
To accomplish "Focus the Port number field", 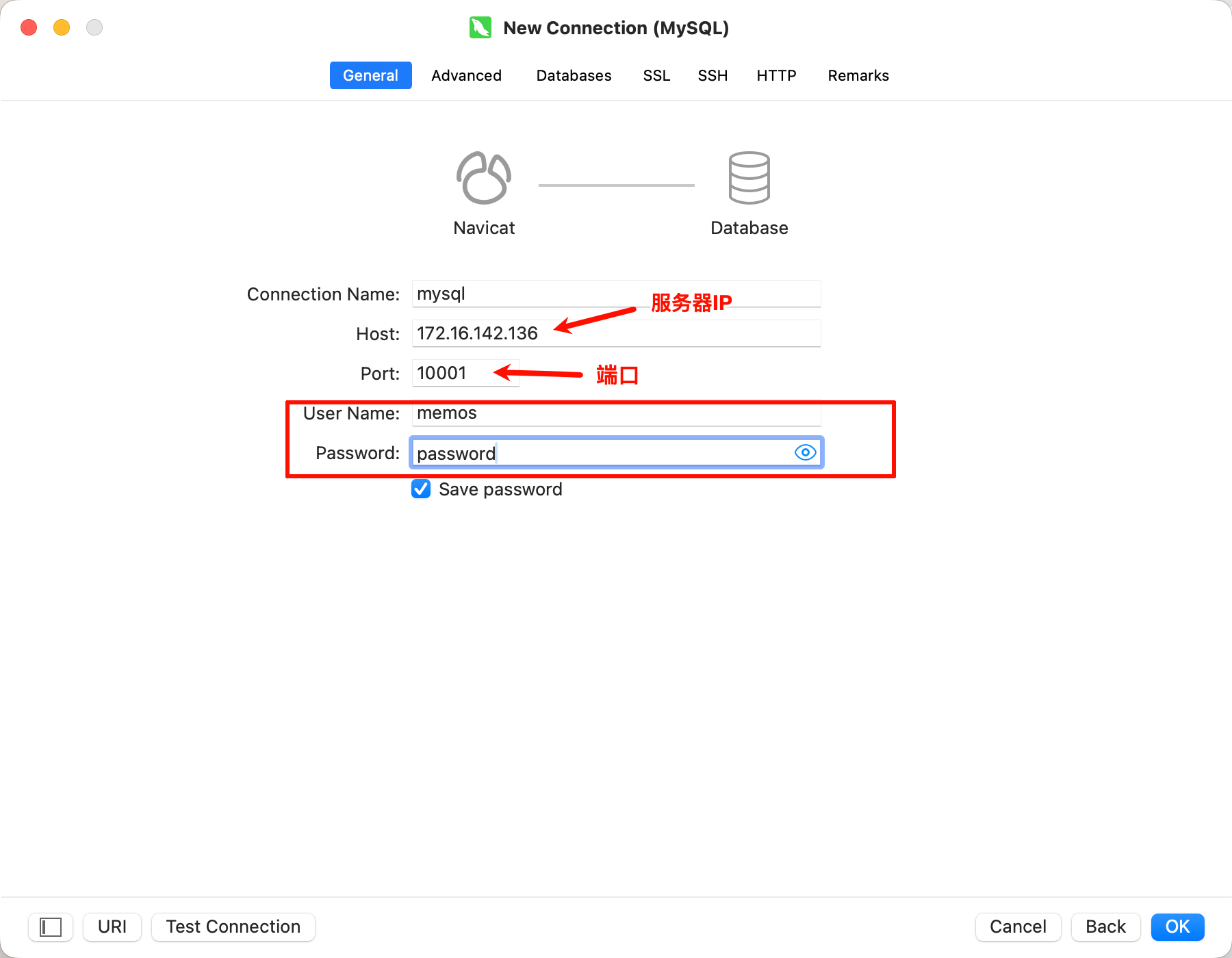I will click(x=465, y=374).
